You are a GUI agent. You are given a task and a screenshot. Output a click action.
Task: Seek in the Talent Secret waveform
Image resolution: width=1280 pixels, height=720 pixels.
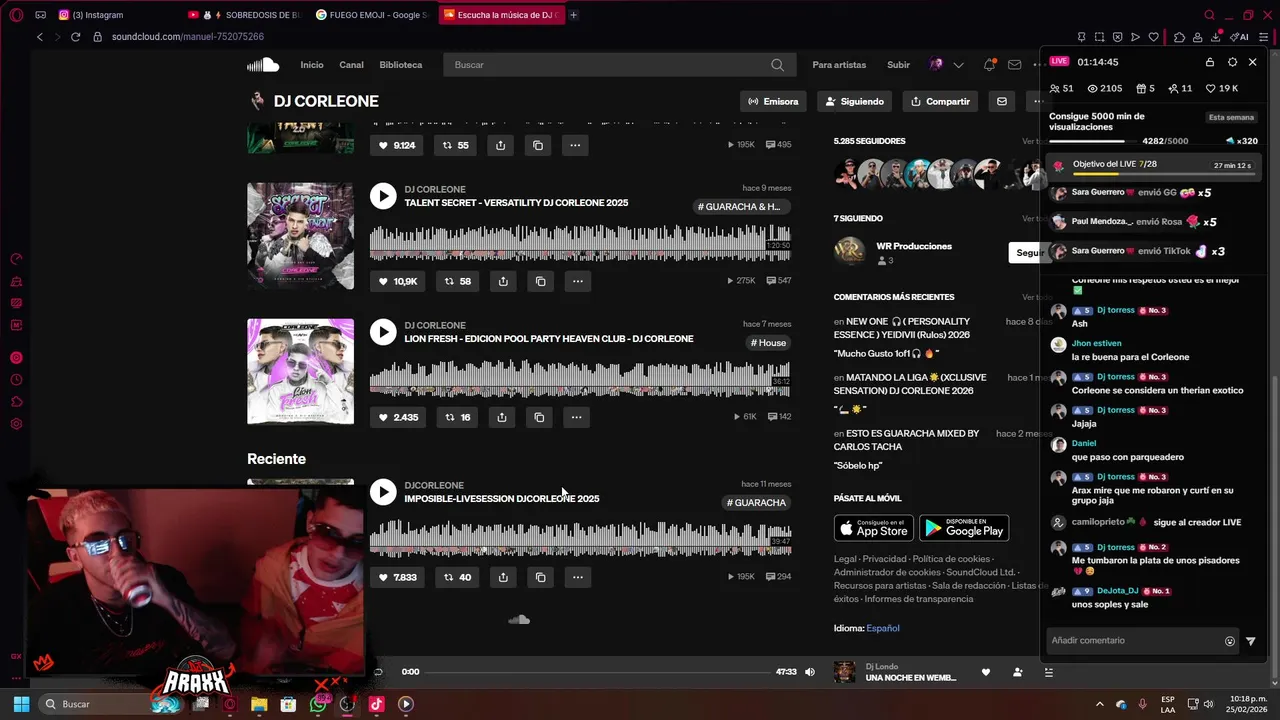(580, 243)
